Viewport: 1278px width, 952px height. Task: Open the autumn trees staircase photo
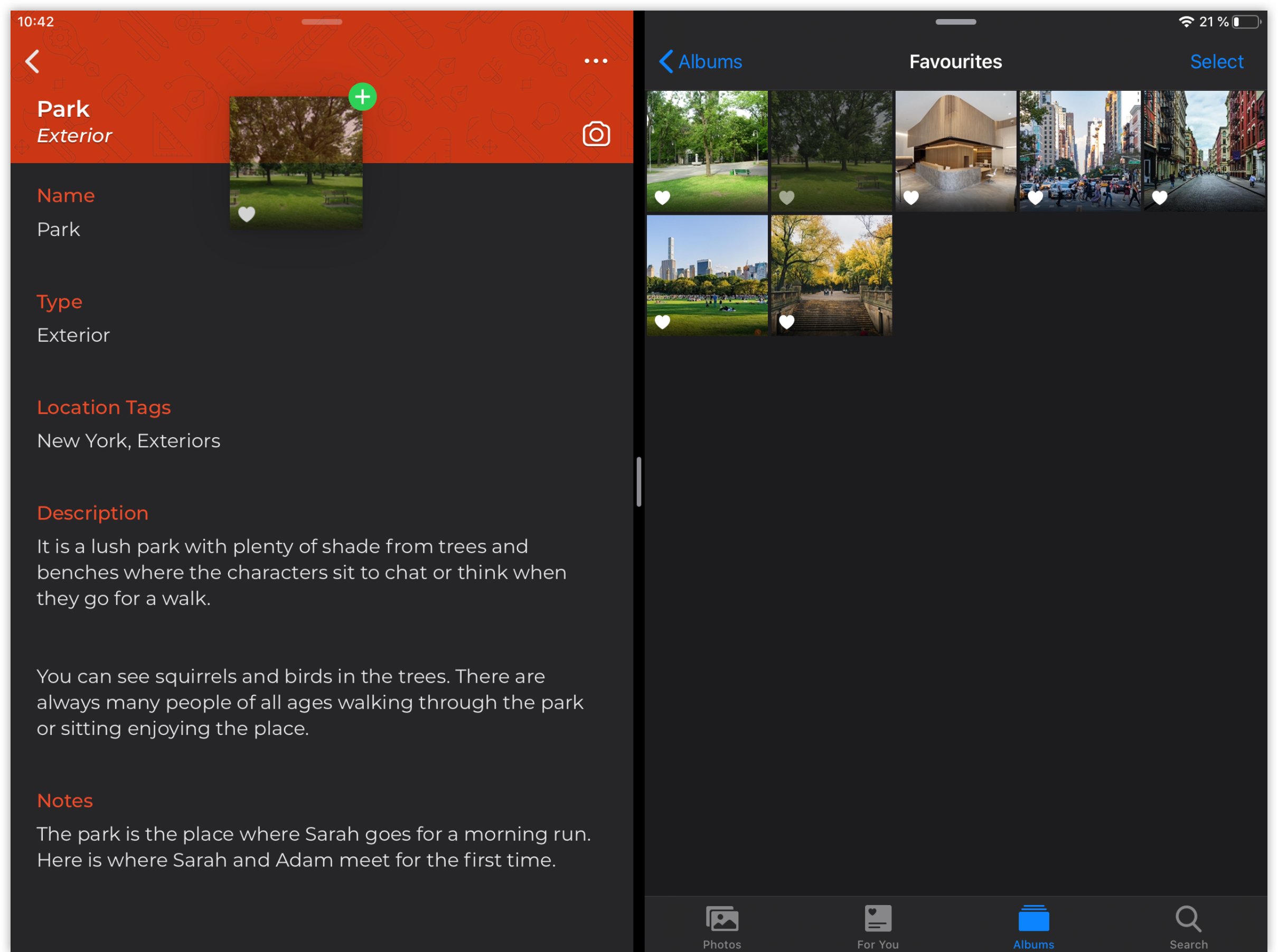(831, 276)
